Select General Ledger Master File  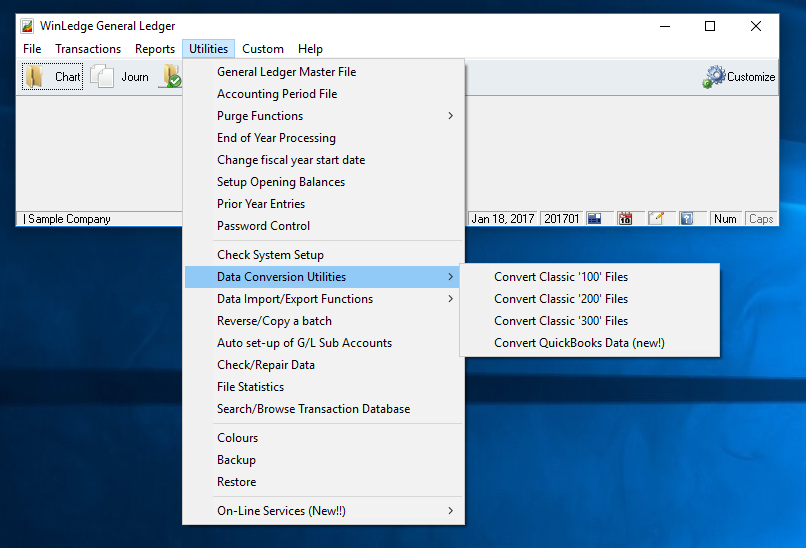pos(286,72)
